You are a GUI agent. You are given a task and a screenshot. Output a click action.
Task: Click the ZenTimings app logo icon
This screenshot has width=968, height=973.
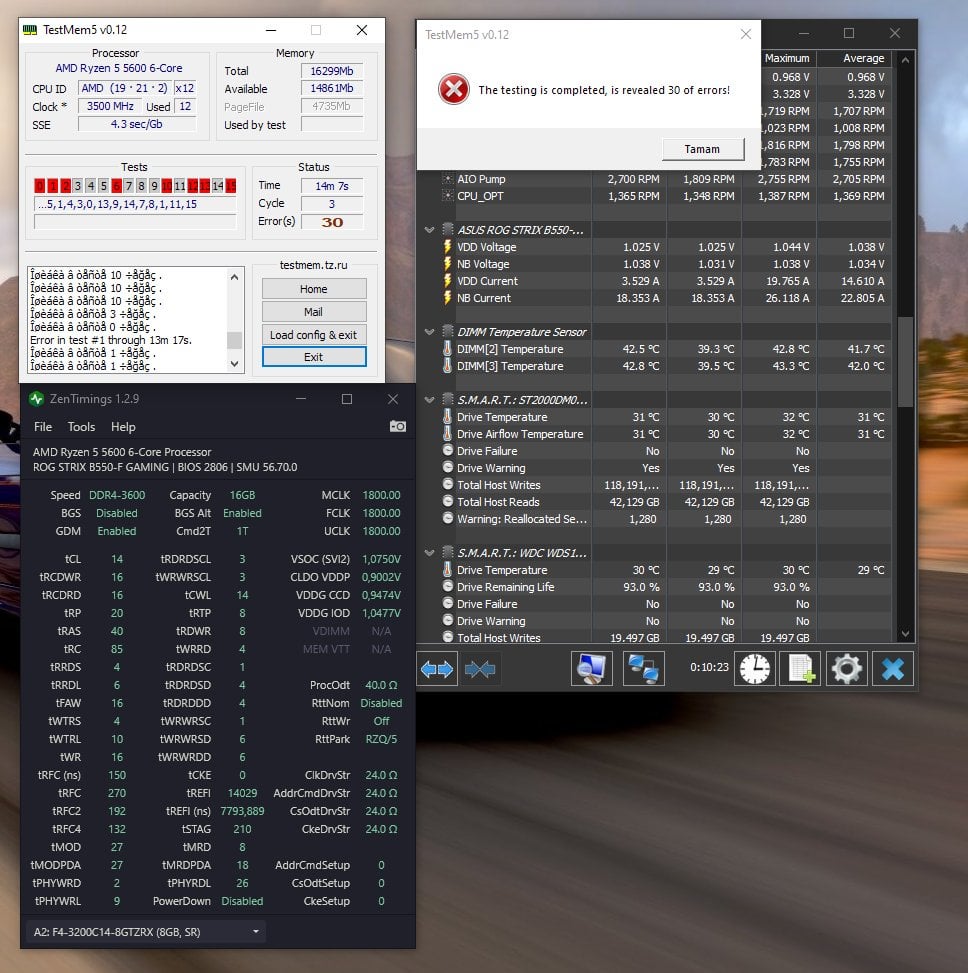(x=37, y=399)
